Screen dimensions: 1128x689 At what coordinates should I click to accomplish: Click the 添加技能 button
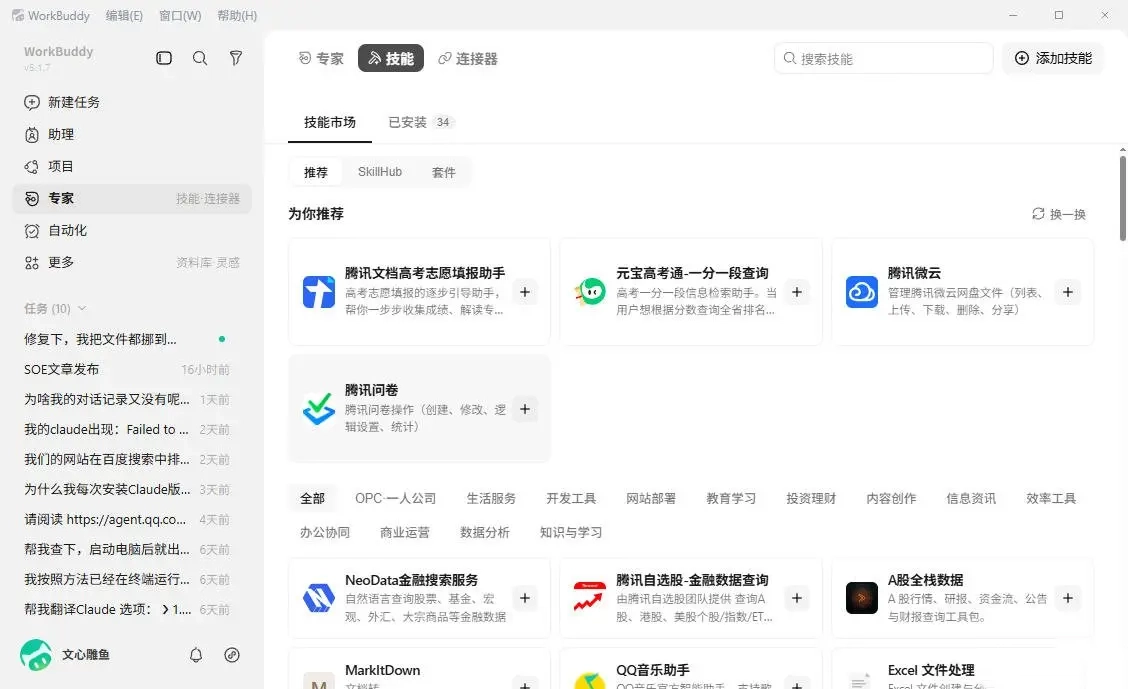click(1053, 58)
